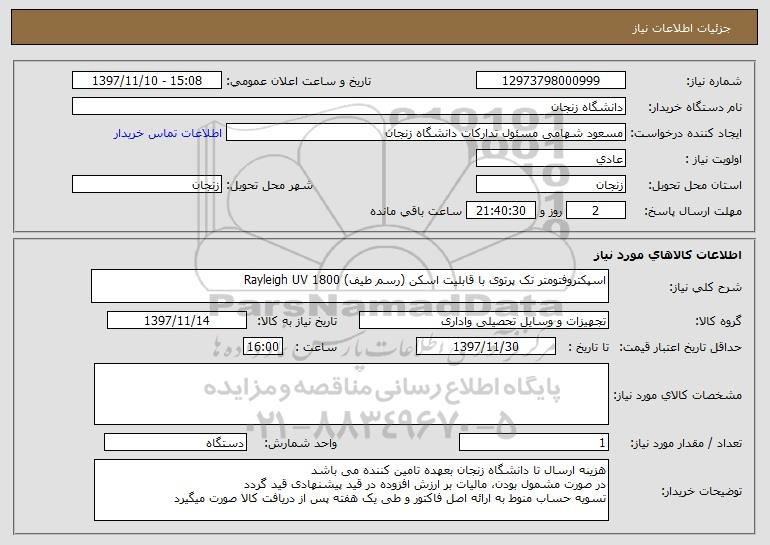Click the delivery province field زنجان
770x545 pixels.
coord(550,184)
